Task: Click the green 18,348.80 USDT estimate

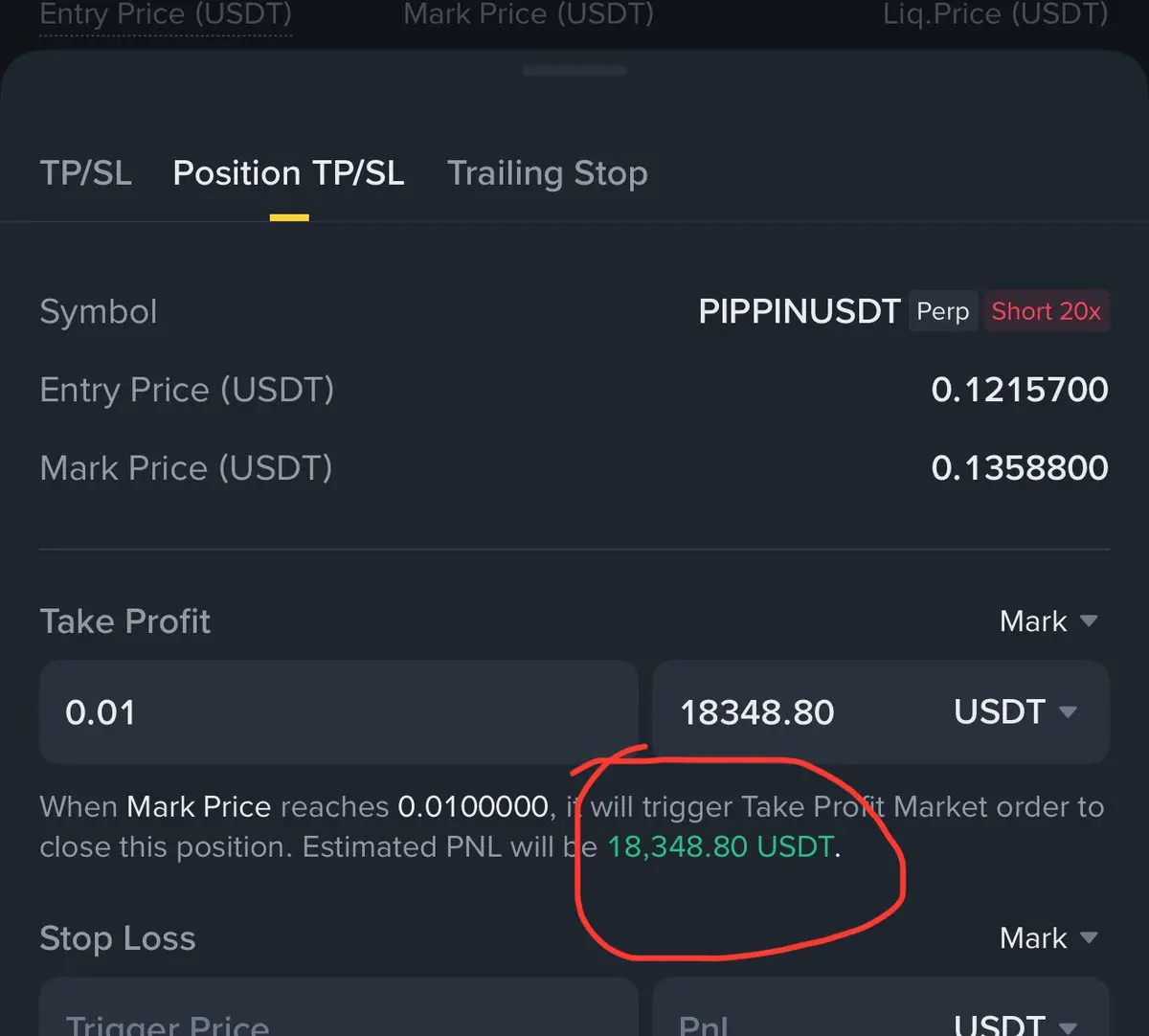Action: [722, 847]
